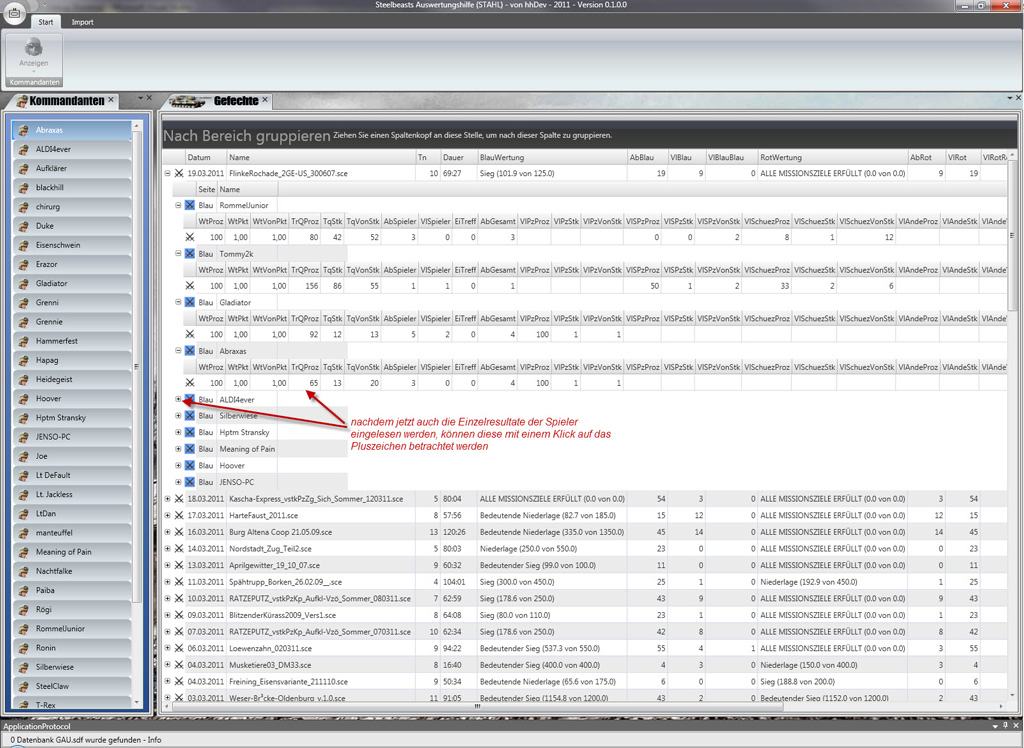
Task: Click the soldier icon beside Ronin
Action: click(x=22, y=648)
